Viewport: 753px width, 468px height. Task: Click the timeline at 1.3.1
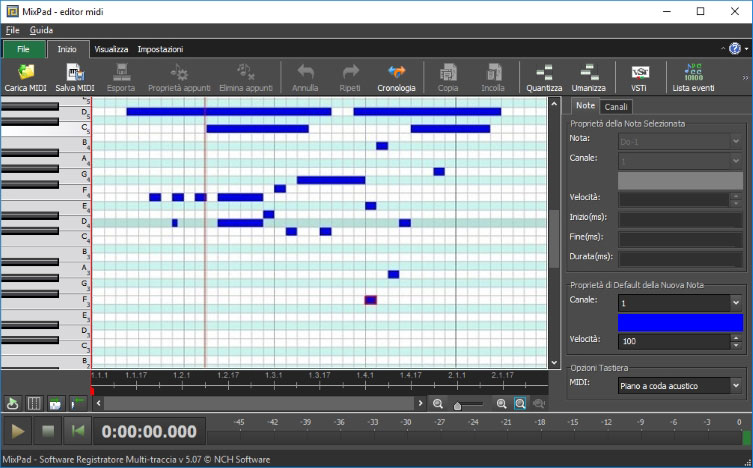pyautogui.click(x=274, y=375)
